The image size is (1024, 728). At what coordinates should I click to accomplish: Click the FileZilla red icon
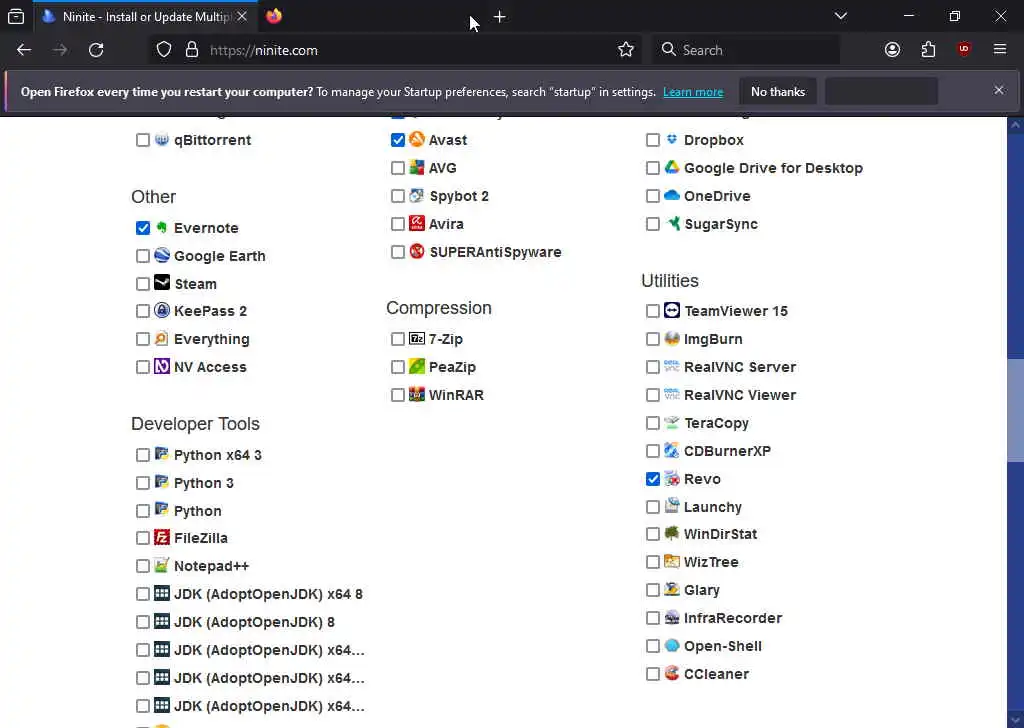pos(162,537)
